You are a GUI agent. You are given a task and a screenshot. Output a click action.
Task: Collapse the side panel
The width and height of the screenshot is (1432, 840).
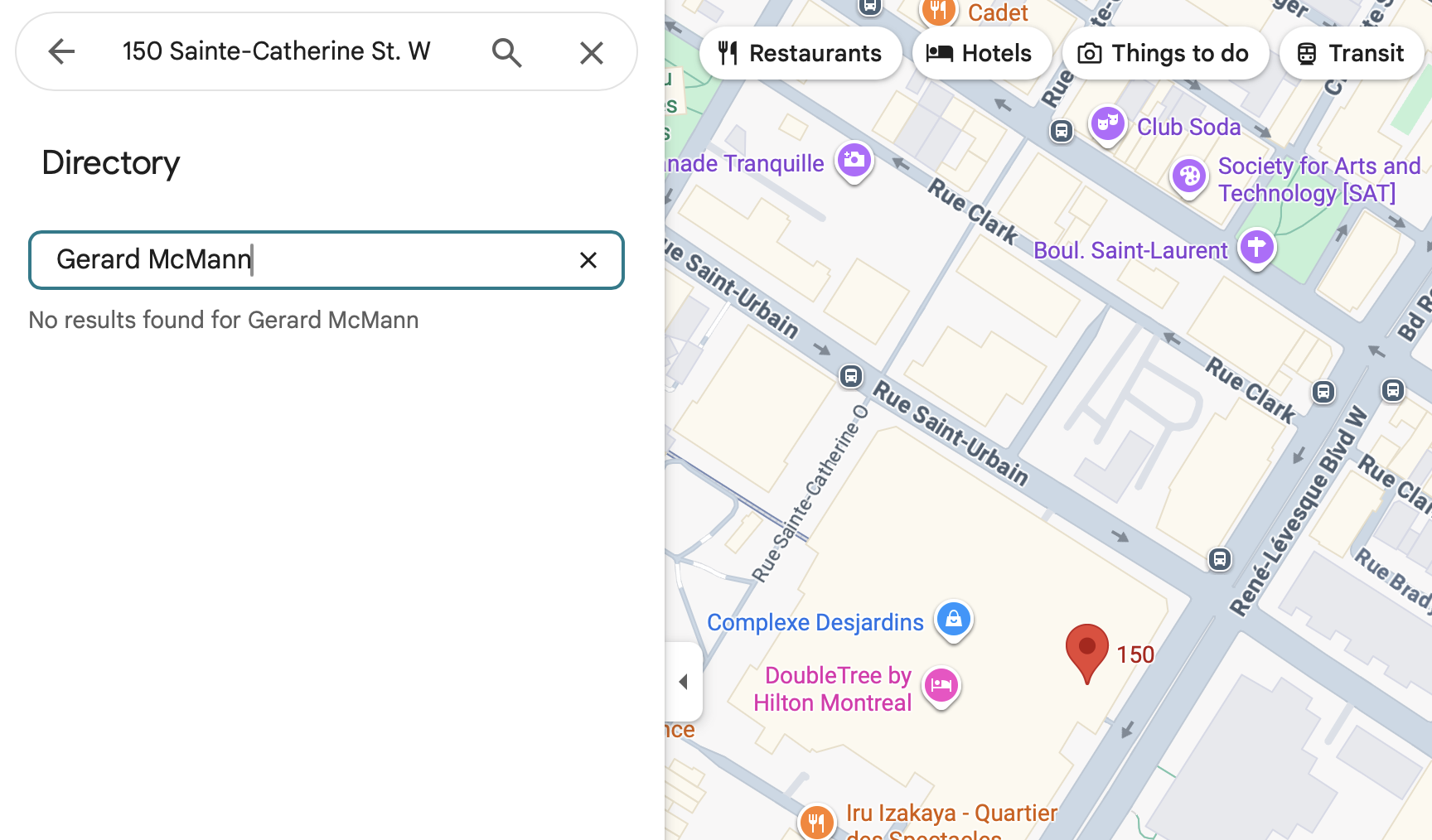click(684, 682)
